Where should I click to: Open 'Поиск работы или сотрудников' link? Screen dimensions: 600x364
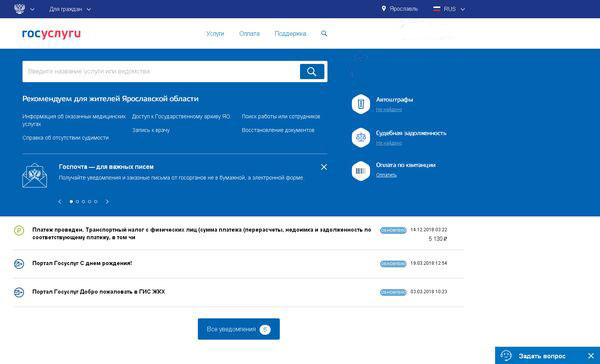tap(281, 116)
